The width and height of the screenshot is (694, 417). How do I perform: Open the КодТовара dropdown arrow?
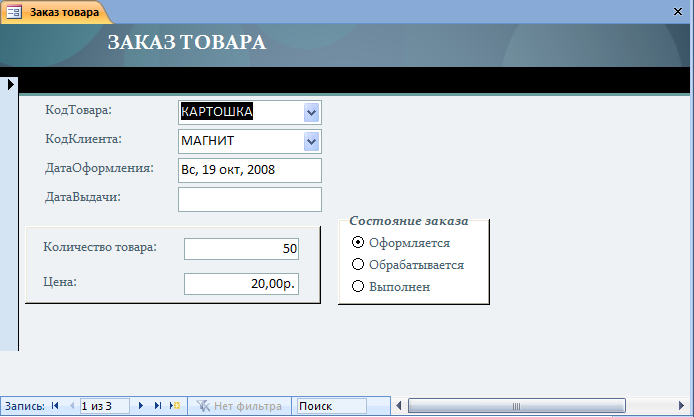tap(311, 112)
